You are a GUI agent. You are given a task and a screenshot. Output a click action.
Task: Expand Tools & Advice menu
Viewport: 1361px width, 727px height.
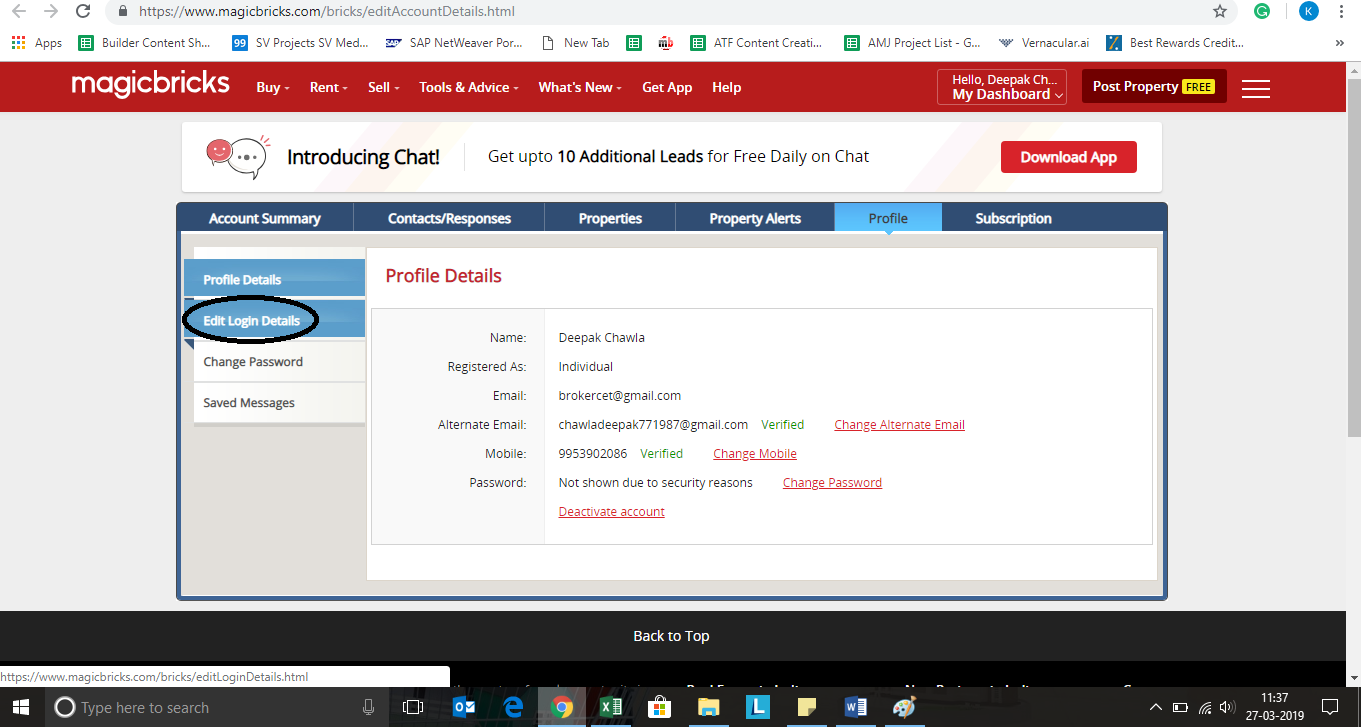[x=468, y=87]
